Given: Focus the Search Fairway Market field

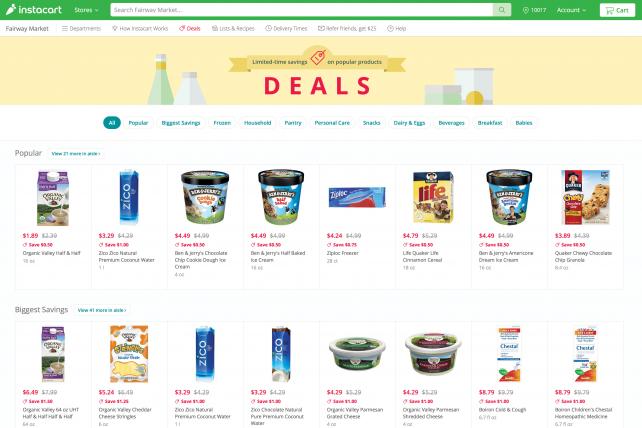Looking at the screenshot, I should pos(302,10).
